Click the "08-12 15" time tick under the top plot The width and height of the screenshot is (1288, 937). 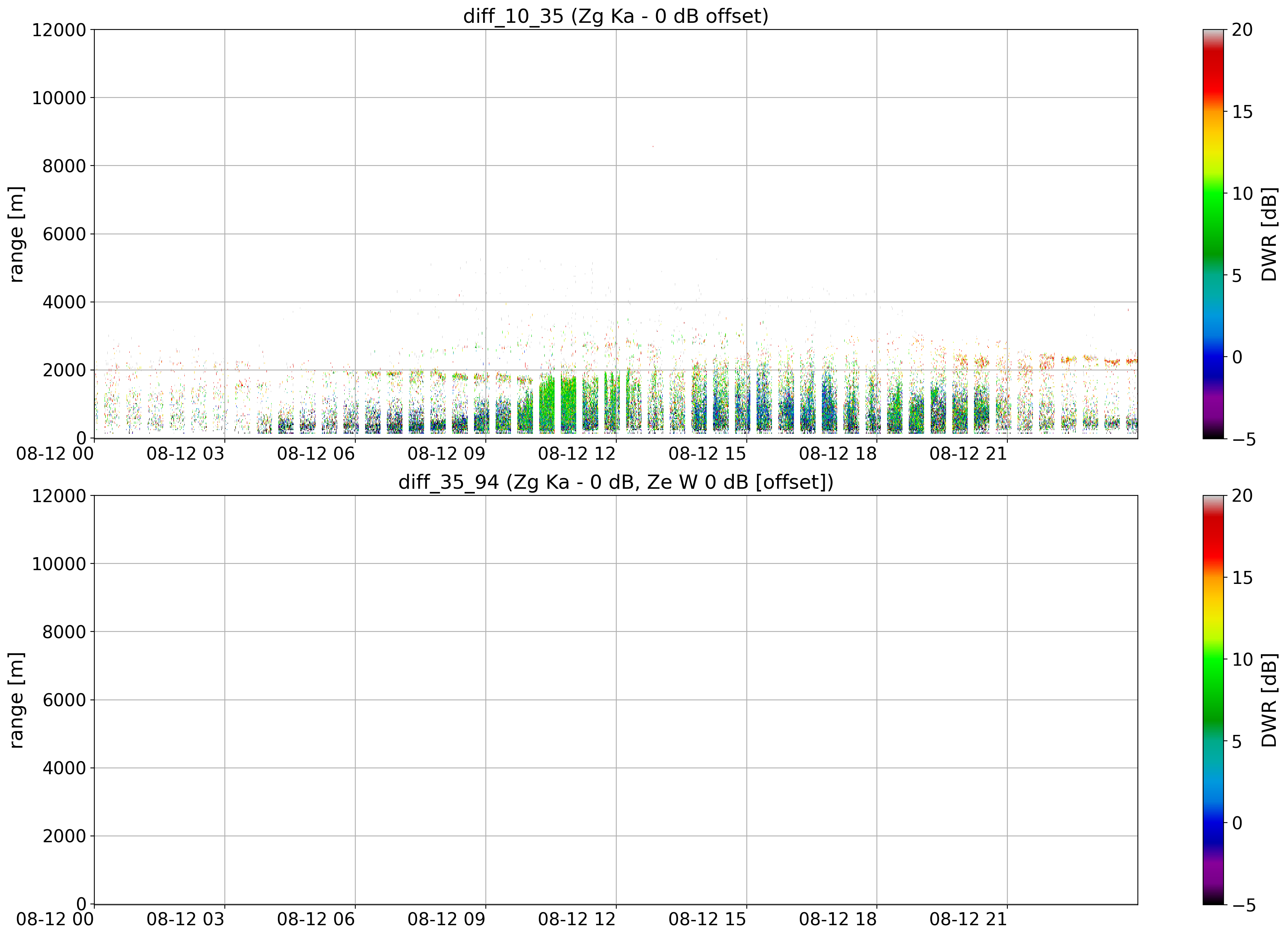pos(707,454)
